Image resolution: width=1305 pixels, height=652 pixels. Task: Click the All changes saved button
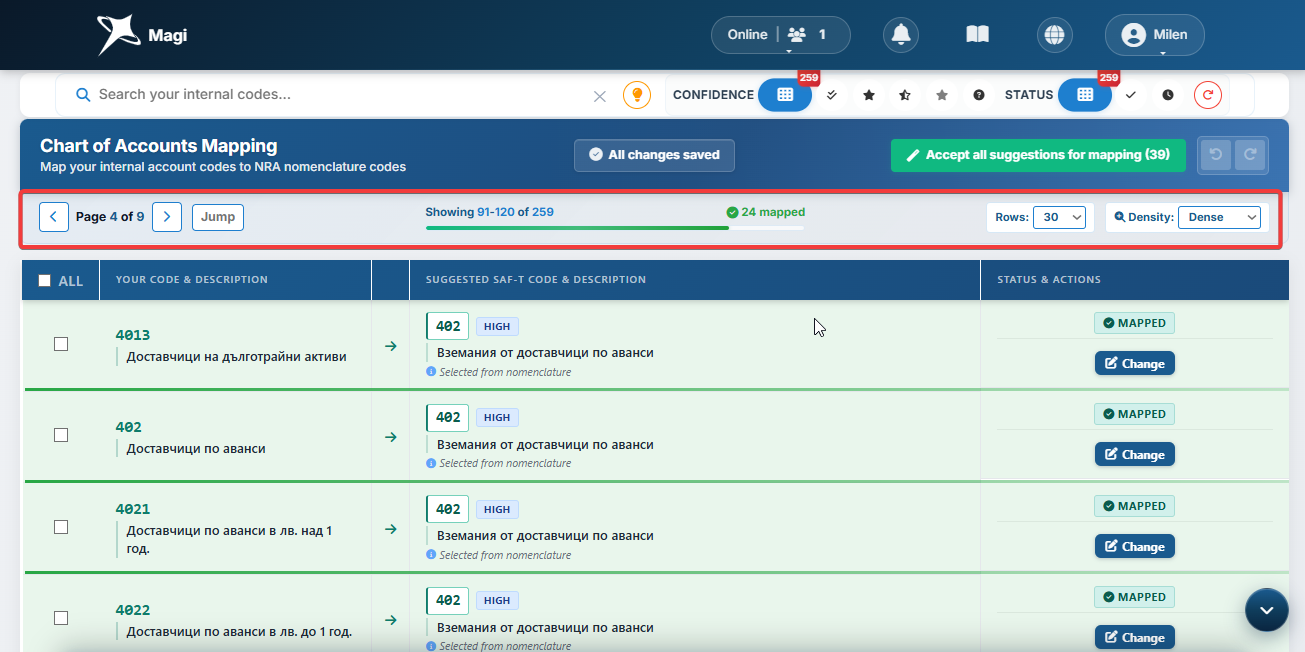pos(654,155)
